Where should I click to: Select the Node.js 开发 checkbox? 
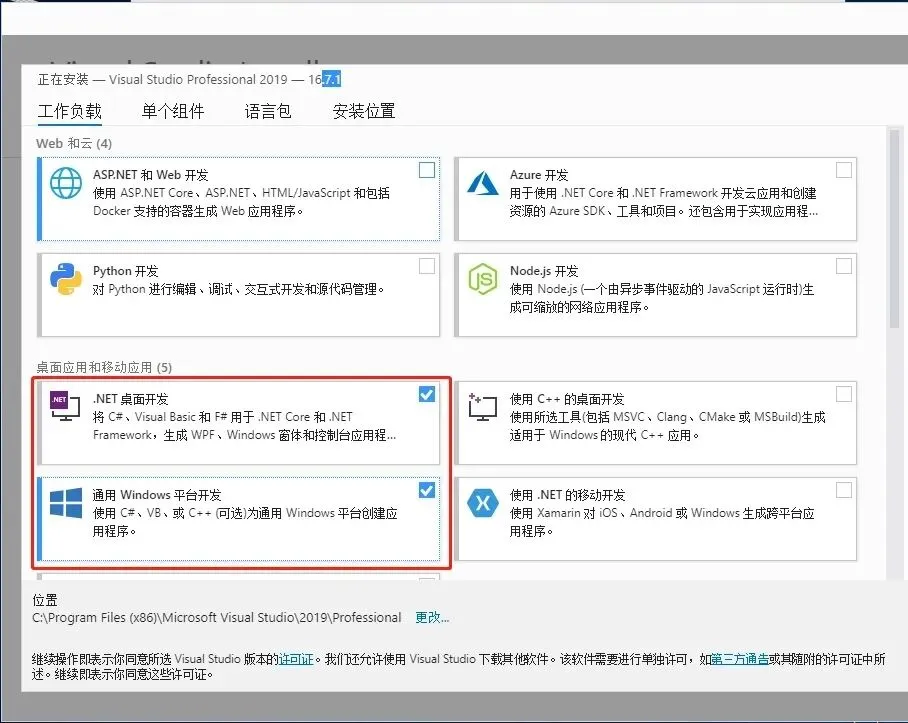click(844, 266)
